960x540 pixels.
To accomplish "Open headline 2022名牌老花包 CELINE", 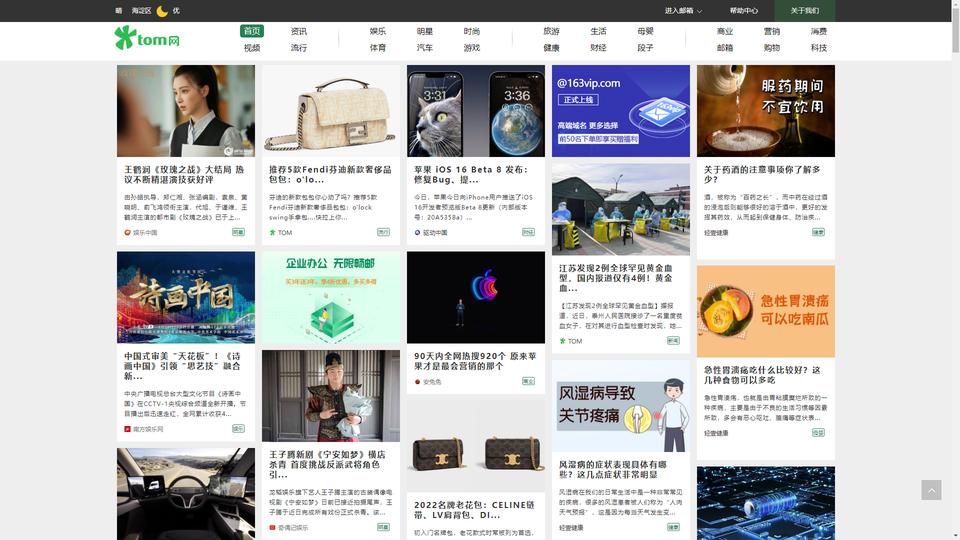I will pyautogui.click(x=474, y=509).
